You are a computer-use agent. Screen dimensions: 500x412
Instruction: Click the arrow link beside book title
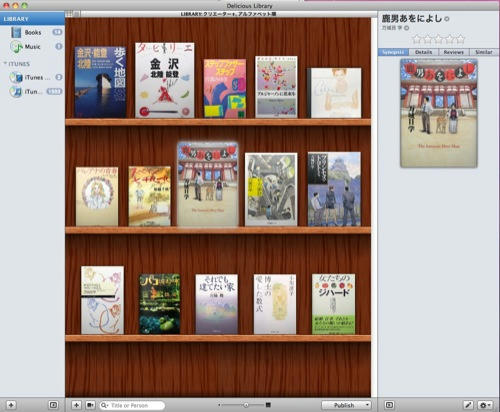(x=447, y=19)
